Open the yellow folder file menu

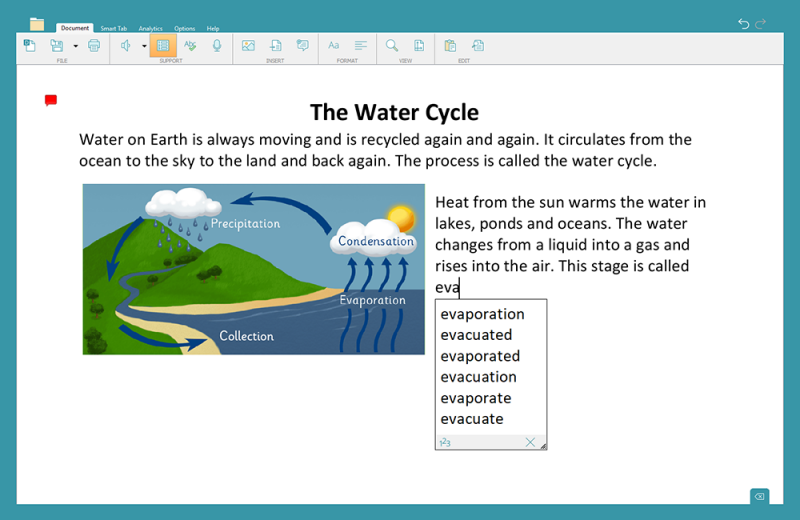click(37, 24)
